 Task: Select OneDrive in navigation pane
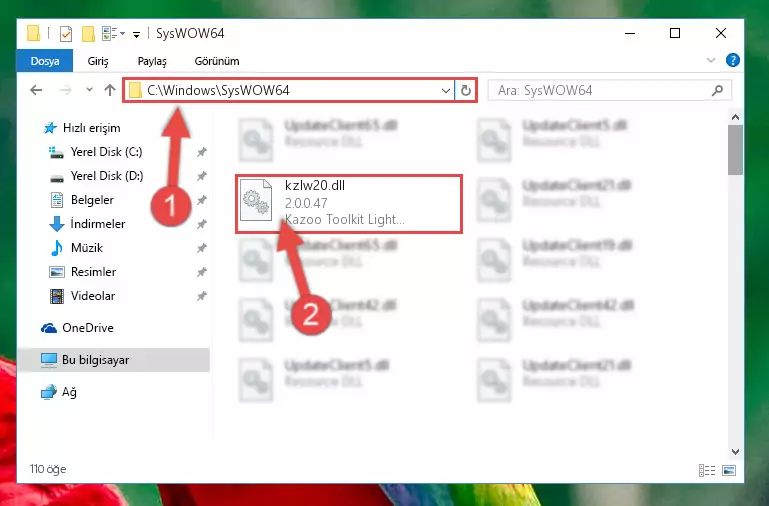pos(88,328)
